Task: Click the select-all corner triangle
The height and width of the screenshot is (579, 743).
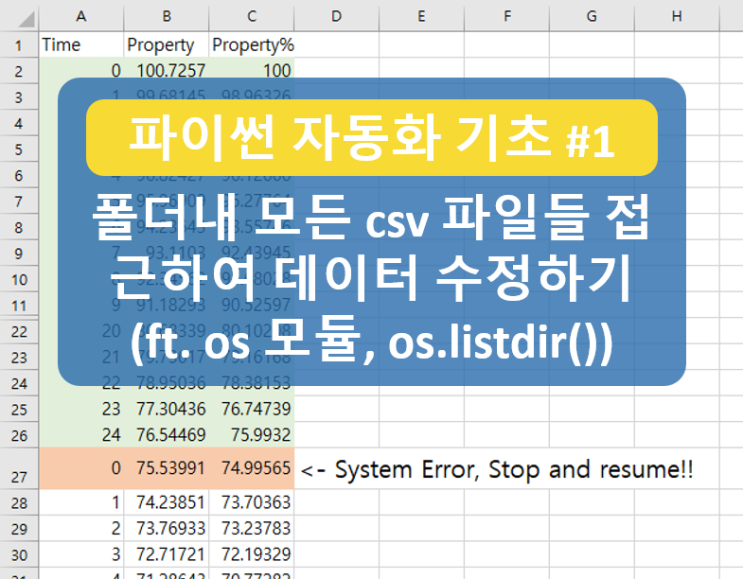Action: [27, 19]
